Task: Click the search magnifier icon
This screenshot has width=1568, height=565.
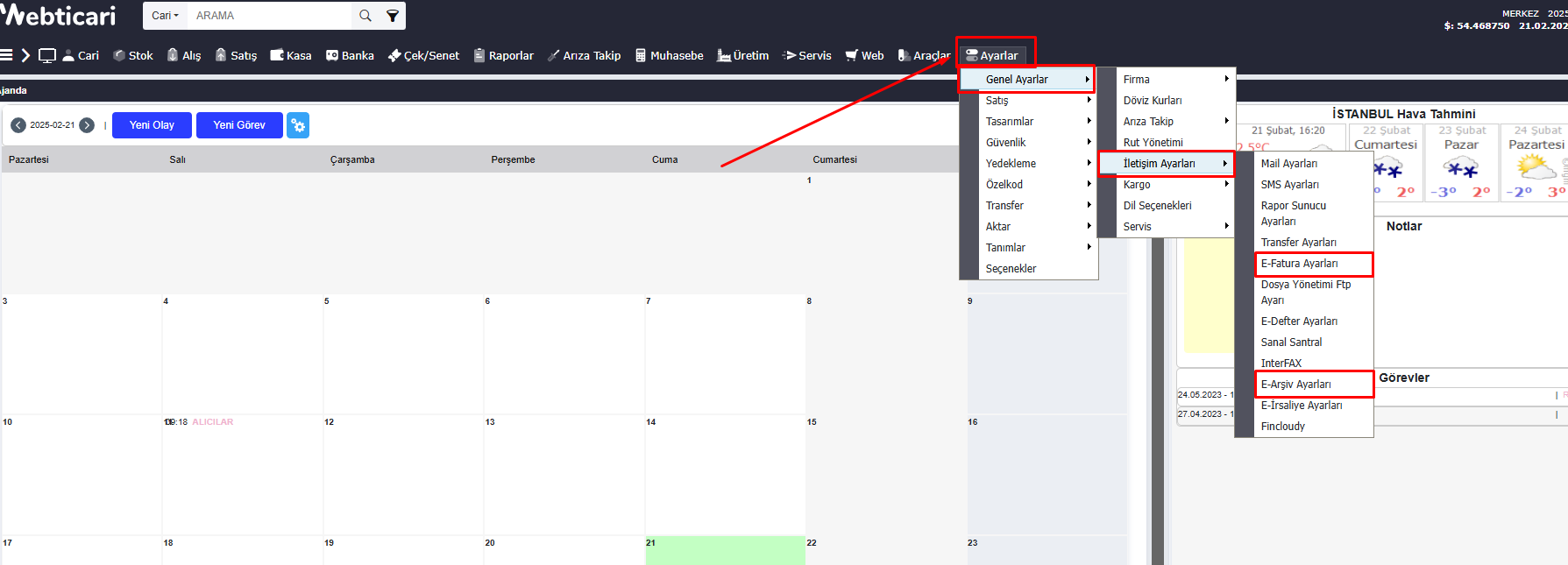Action: tap(365, 16)
